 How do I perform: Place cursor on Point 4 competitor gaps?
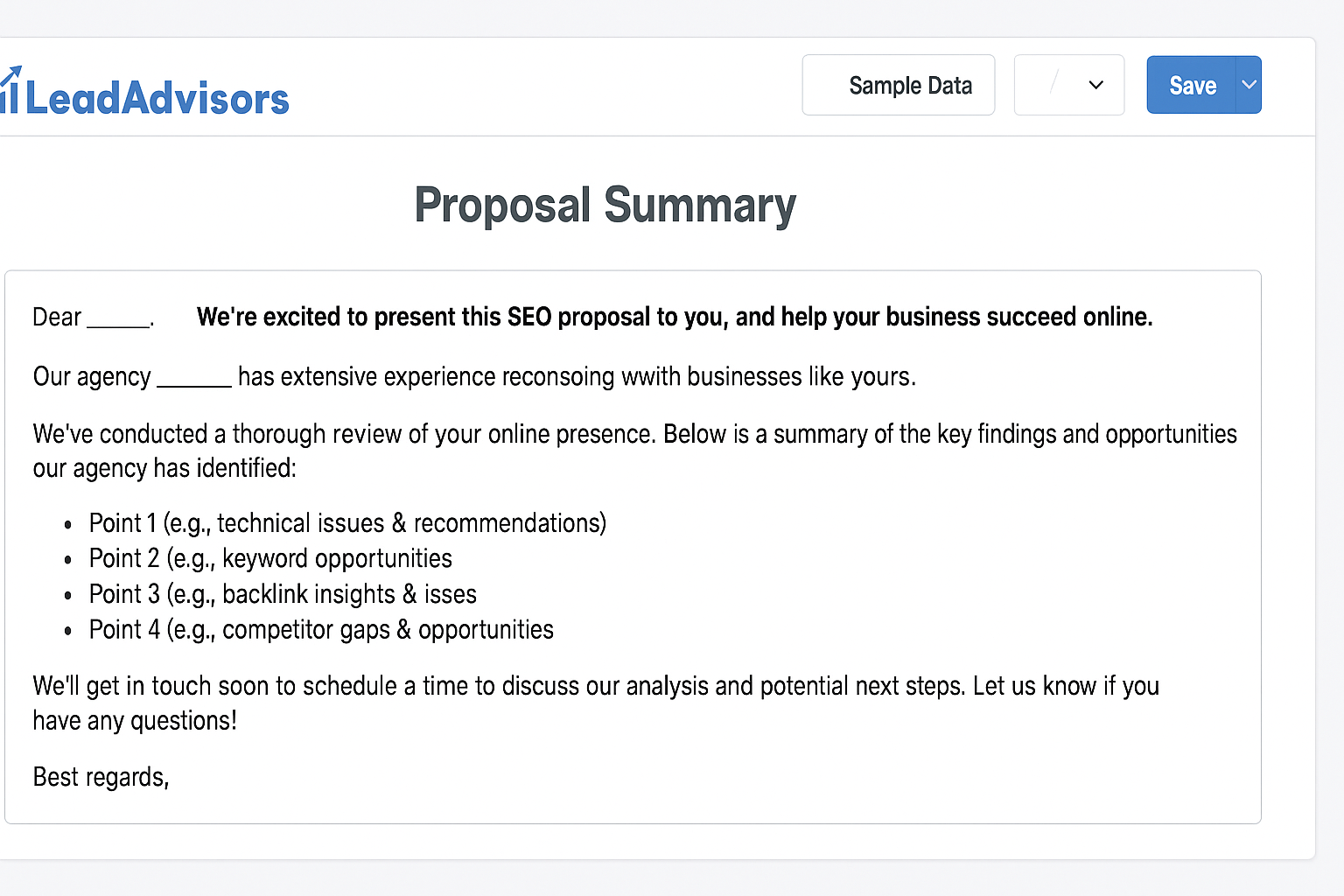point(321,630)
